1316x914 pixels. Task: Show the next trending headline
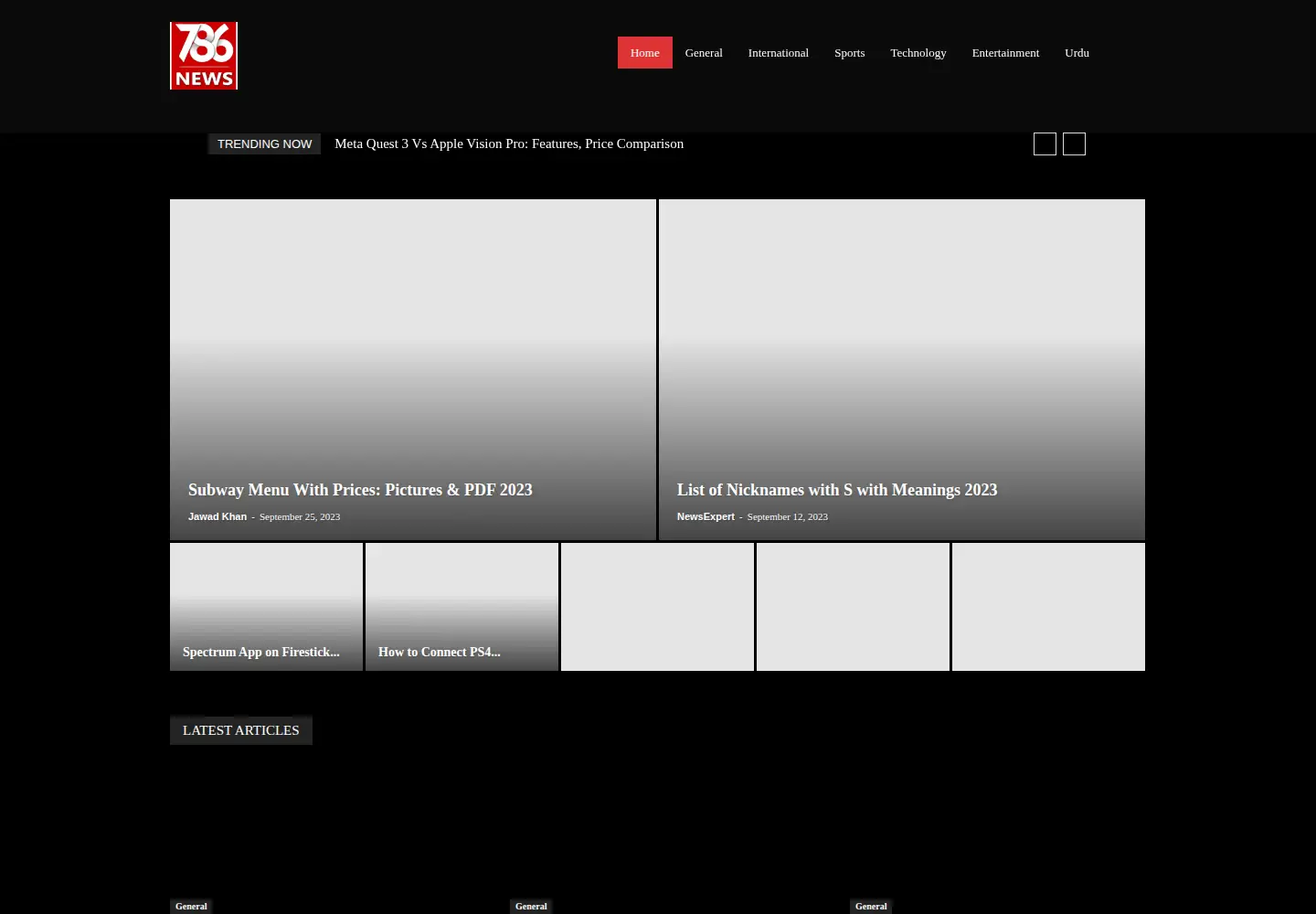pos(1074,143)
